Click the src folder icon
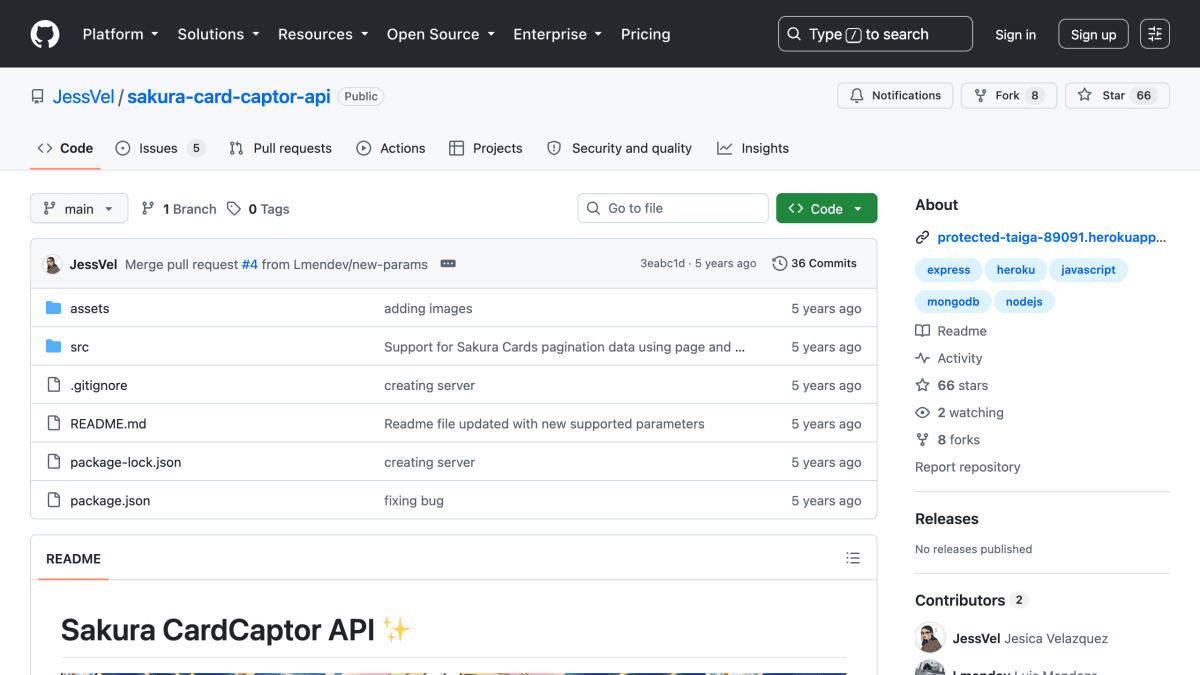 (54, 347)
